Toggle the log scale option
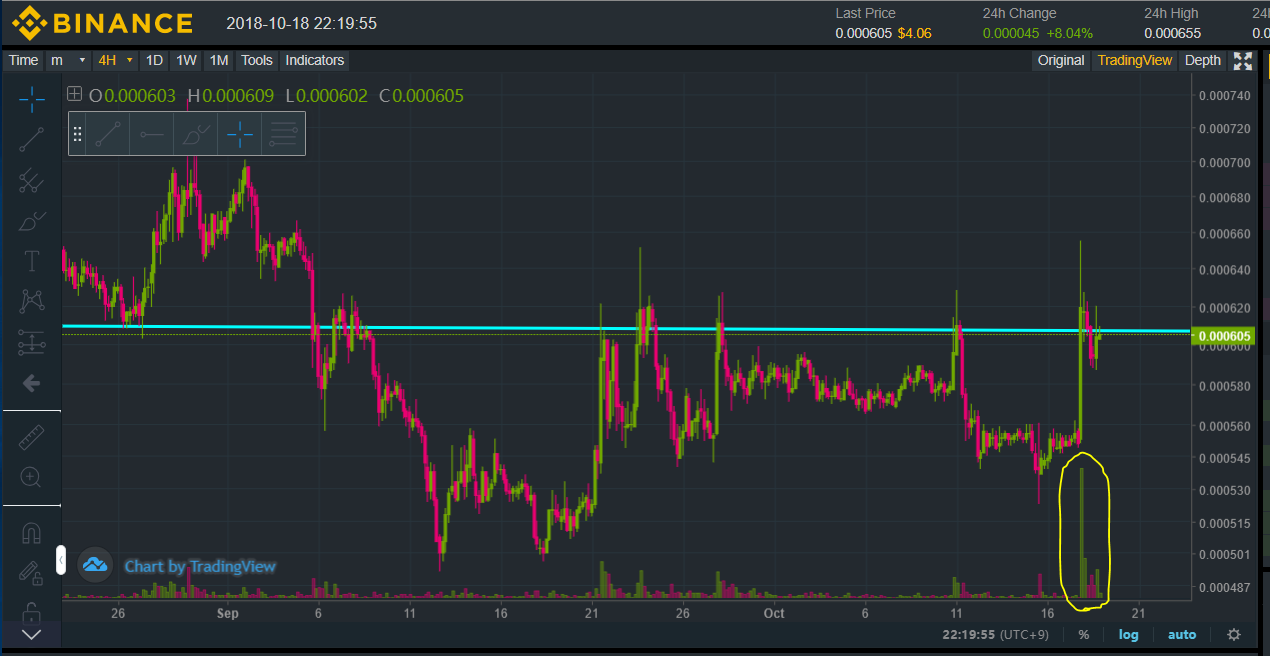 coord(1128,635)
